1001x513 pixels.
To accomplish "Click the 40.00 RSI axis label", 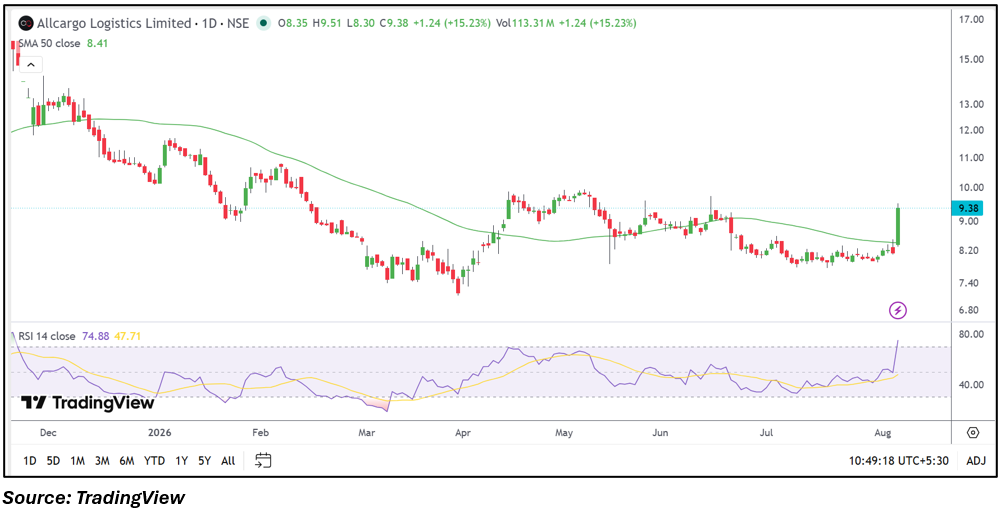I will point(970,385).
